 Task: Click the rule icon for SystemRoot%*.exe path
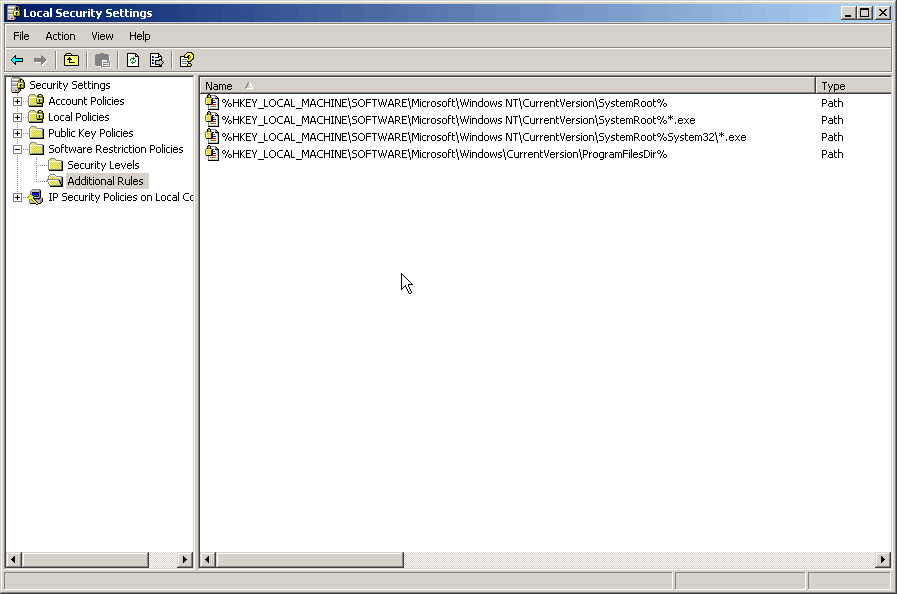212,120
